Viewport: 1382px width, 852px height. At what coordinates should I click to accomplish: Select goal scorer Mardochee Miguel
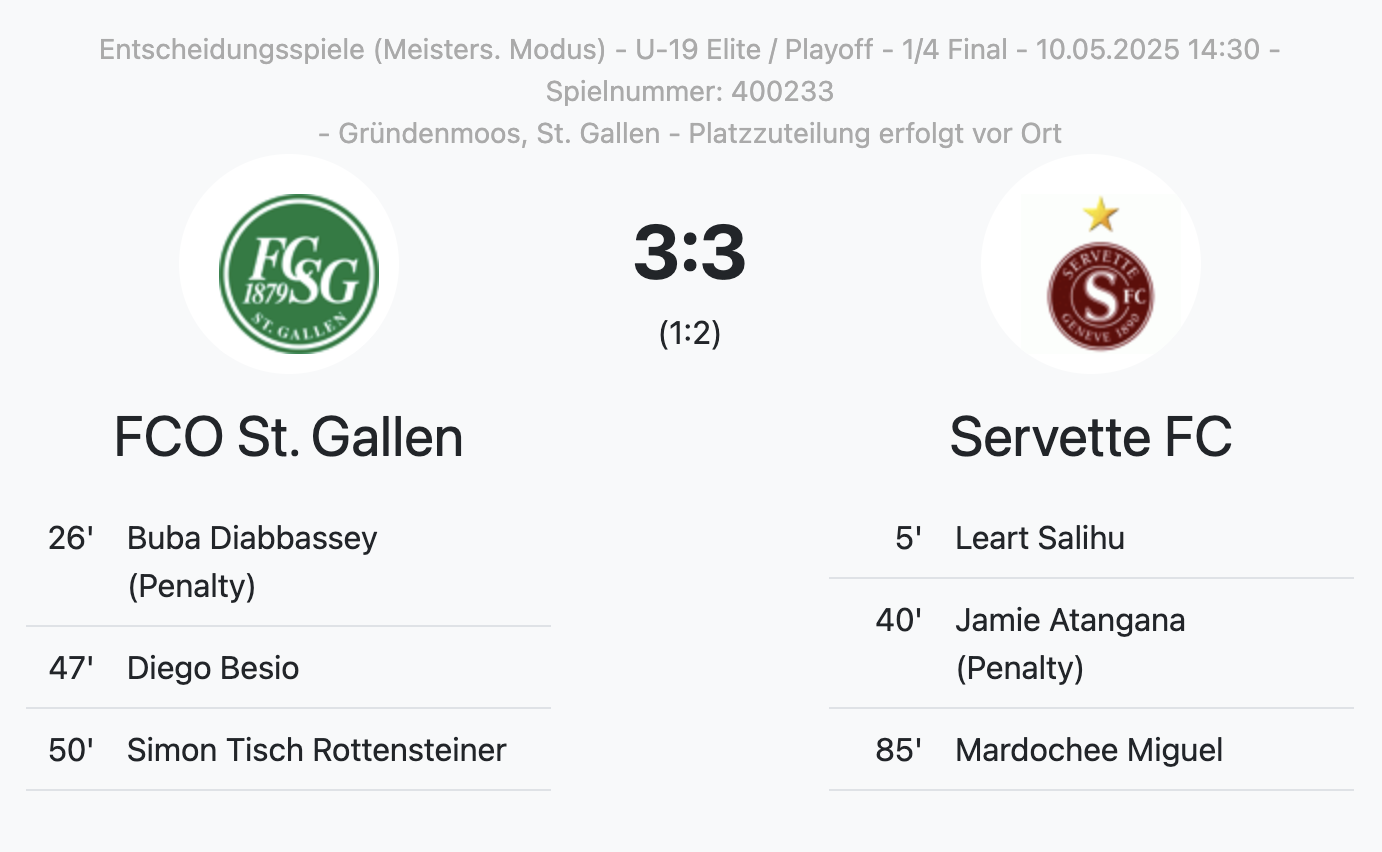(1089, 750)
